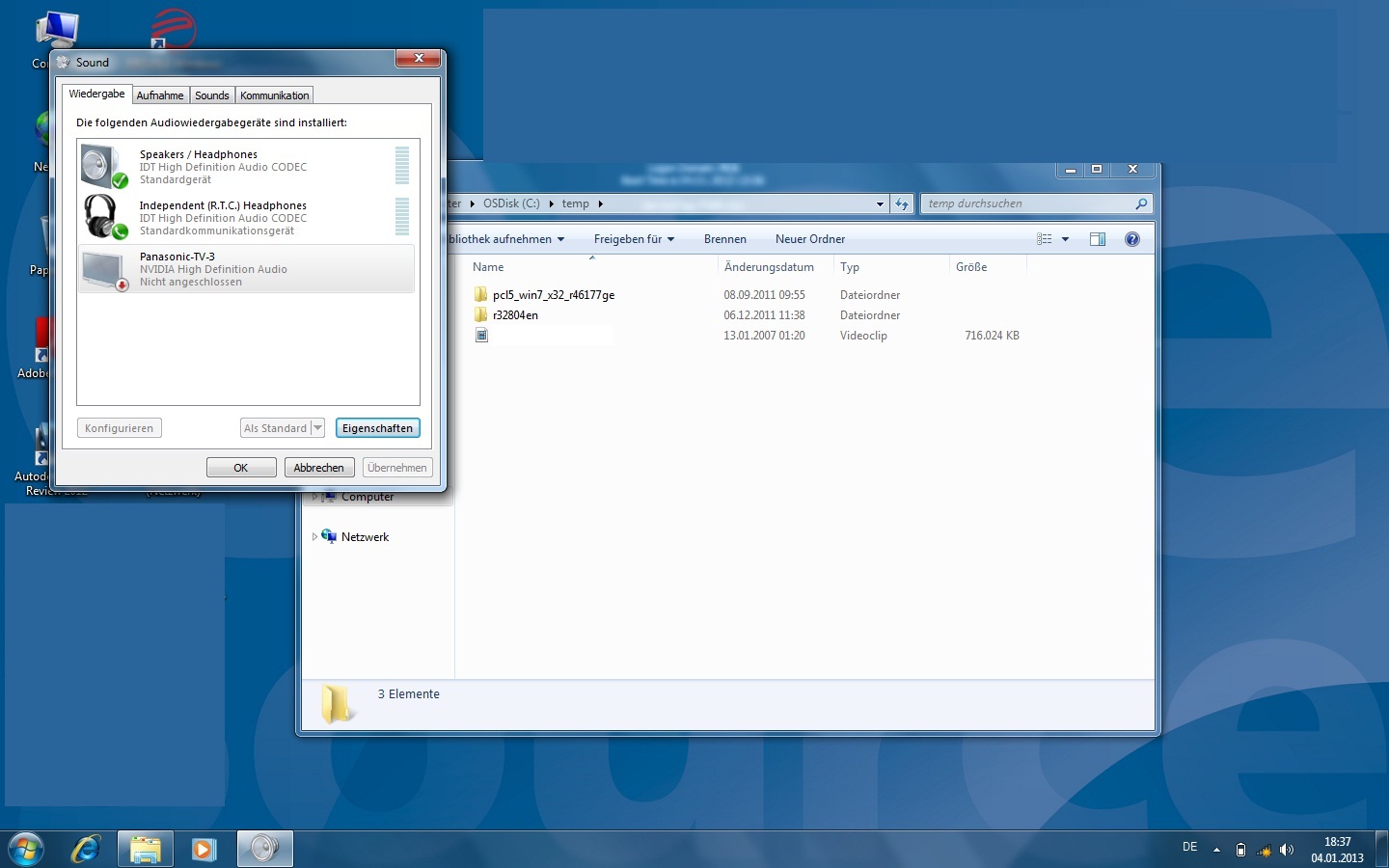The image size is (1389, 868).
Task: Click Start orb in taskbar
Action: click(26, 850)
